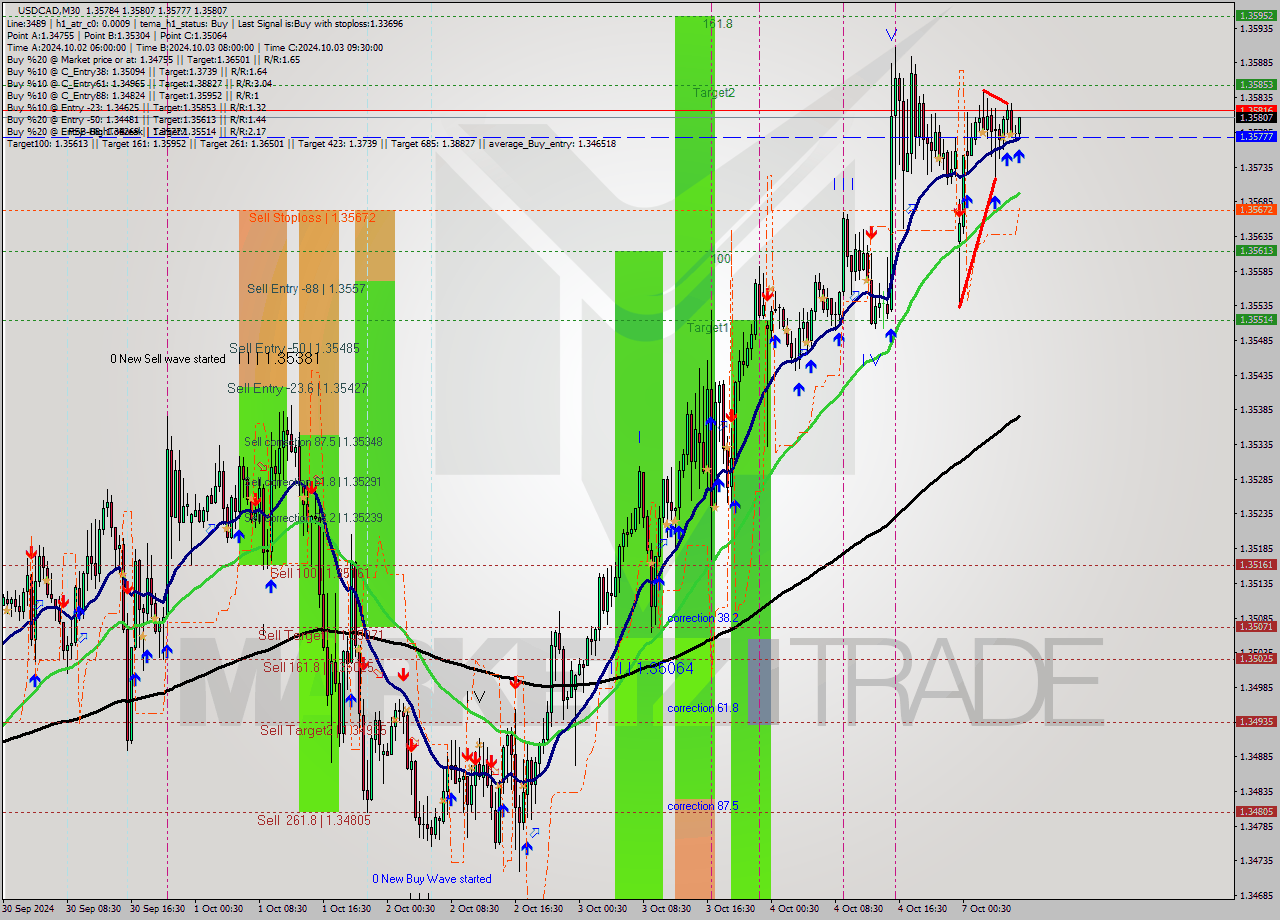Image resolution: width=1280 pixels, height=920 pixels.
Task: Click the '4 Oct 00:30' time axis label
Action: (x=794, y=909)
